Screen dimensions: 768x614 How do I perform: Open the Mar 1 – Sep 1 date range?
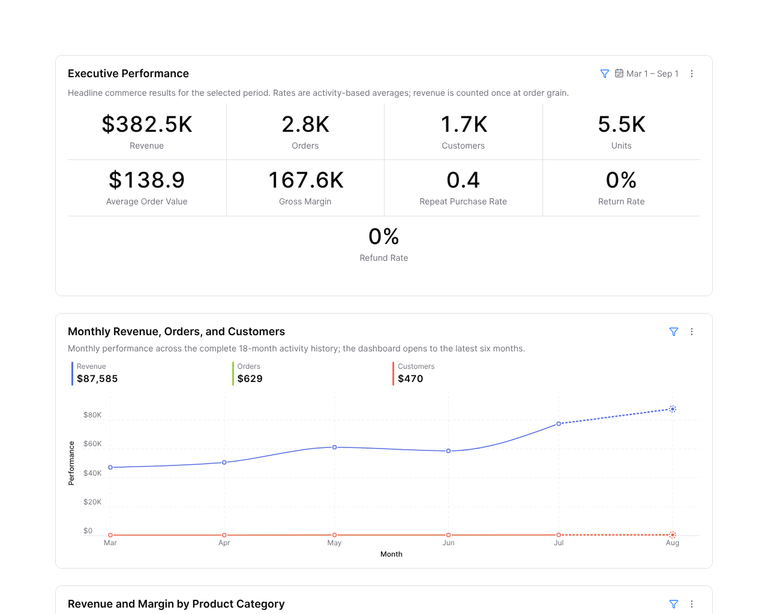click(647, 73)
